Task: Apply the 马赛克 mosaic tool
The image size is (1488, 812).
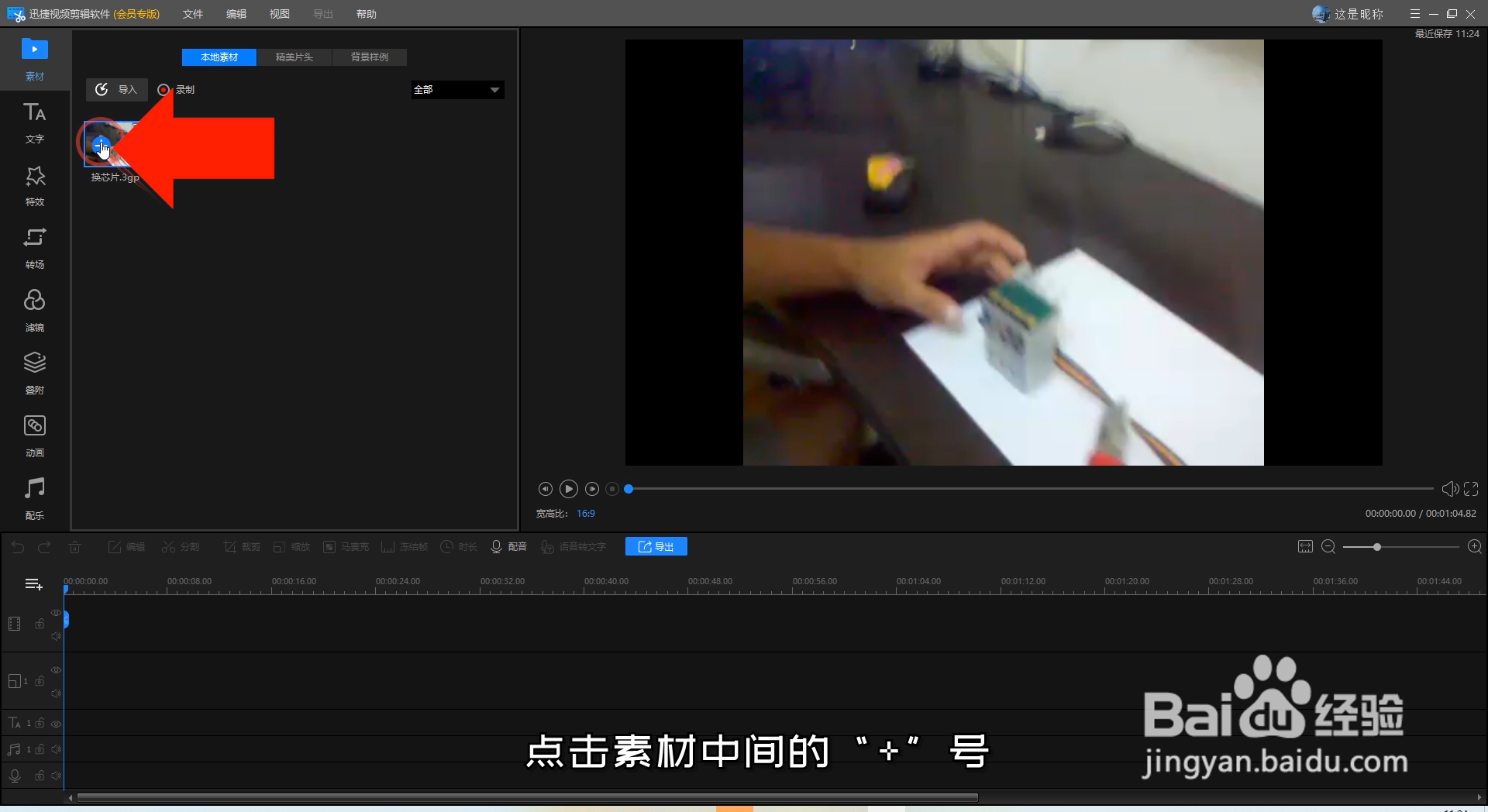Action: [346, 546]
